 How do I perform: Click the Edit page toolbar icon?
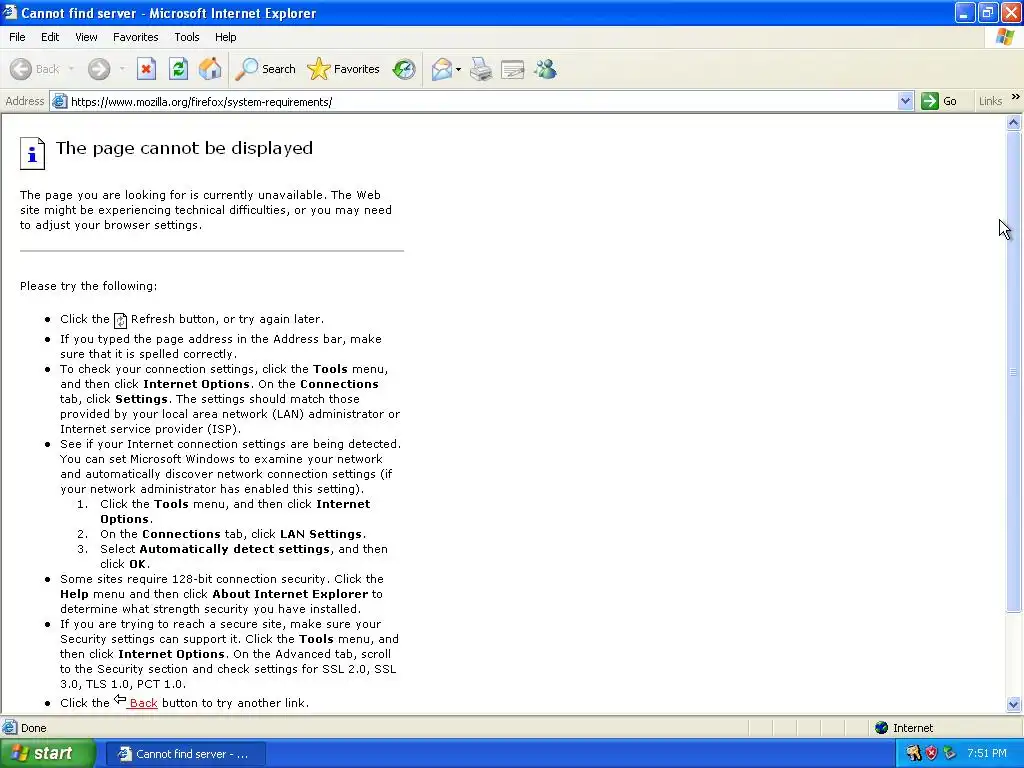[x=513, y=69]
